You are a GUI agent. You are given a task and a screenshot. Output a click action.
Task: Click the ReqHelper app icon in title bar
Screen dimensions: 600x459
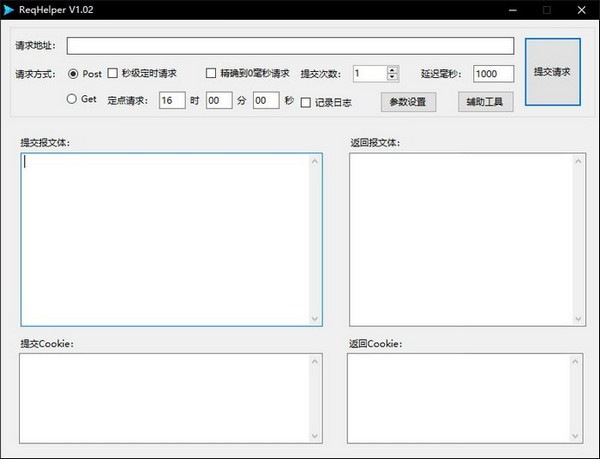[x=9, y=9]
